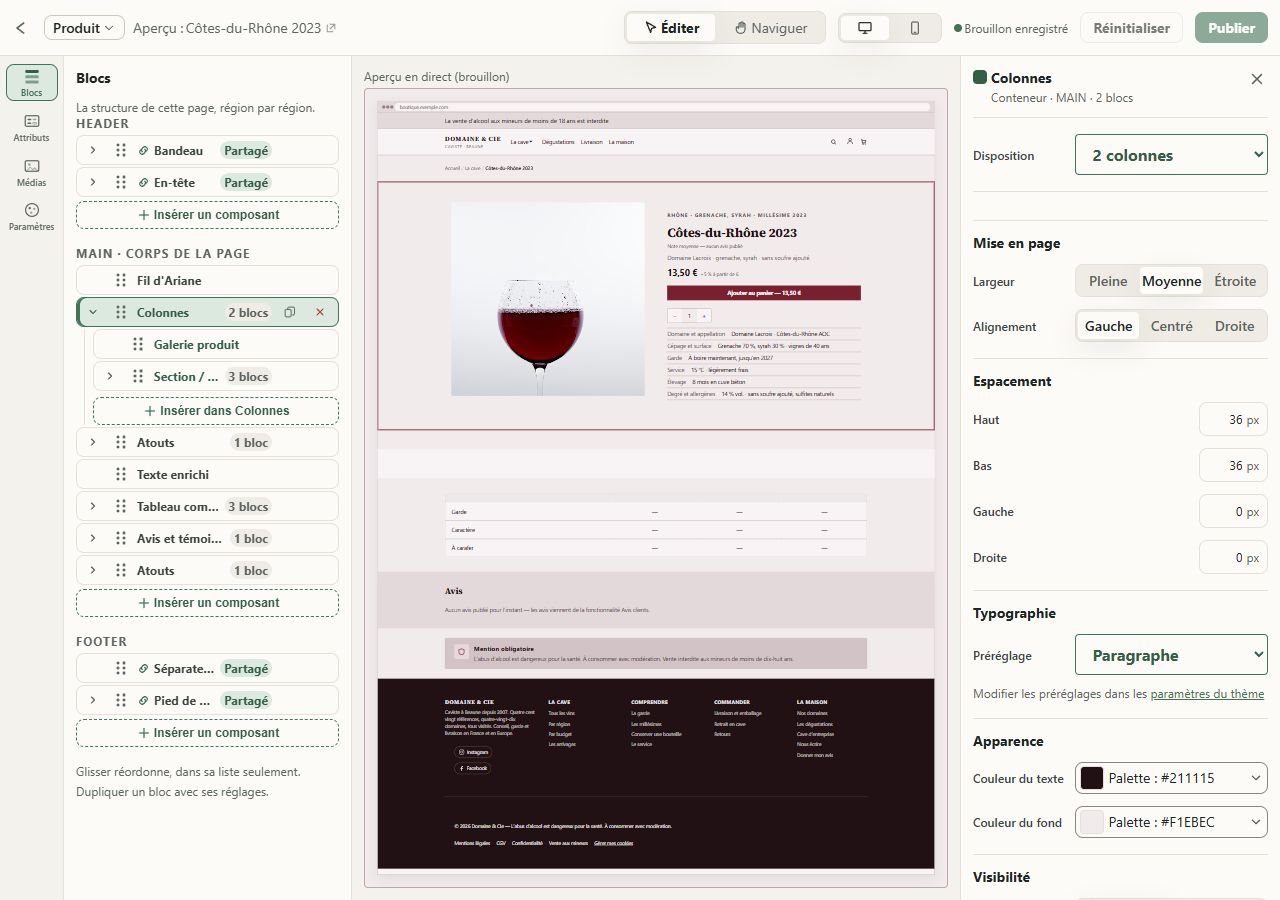Grab the Fil d'Ariane drag handle
Image resolution: width=1280 pixels, height=900 pixels.
[x=120, y=280]
